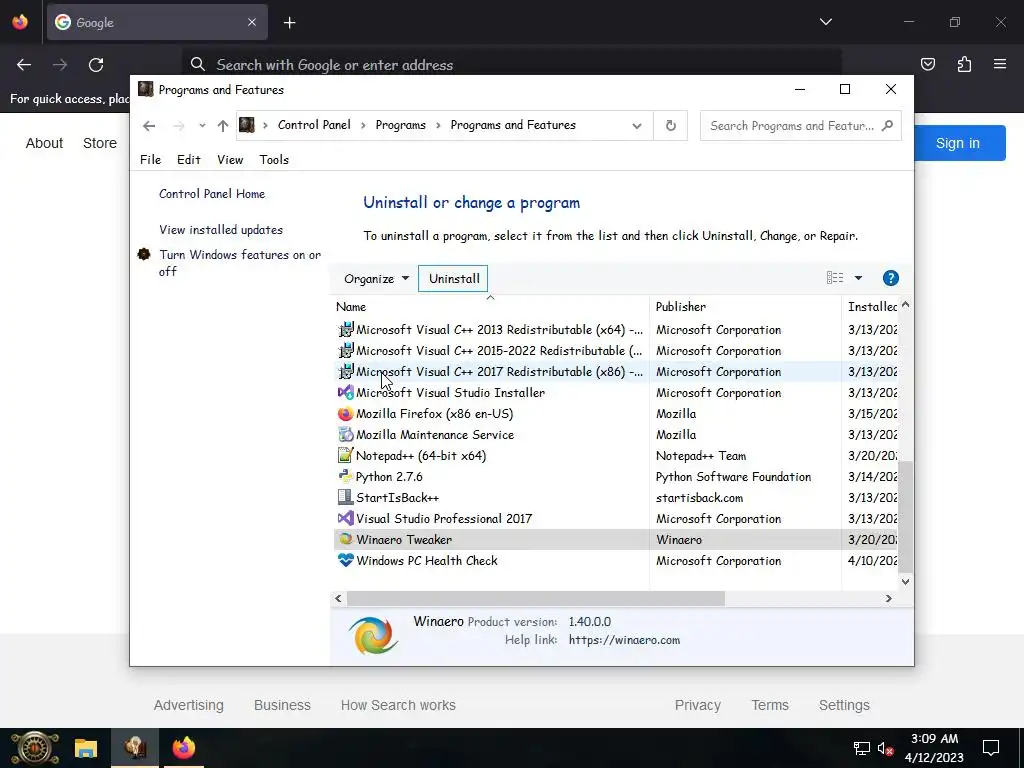Image resolution: width=1024 pixels, height=768 pixels.
Task: Click the vertical scrollbar thumb
Action: pos(905,516)
